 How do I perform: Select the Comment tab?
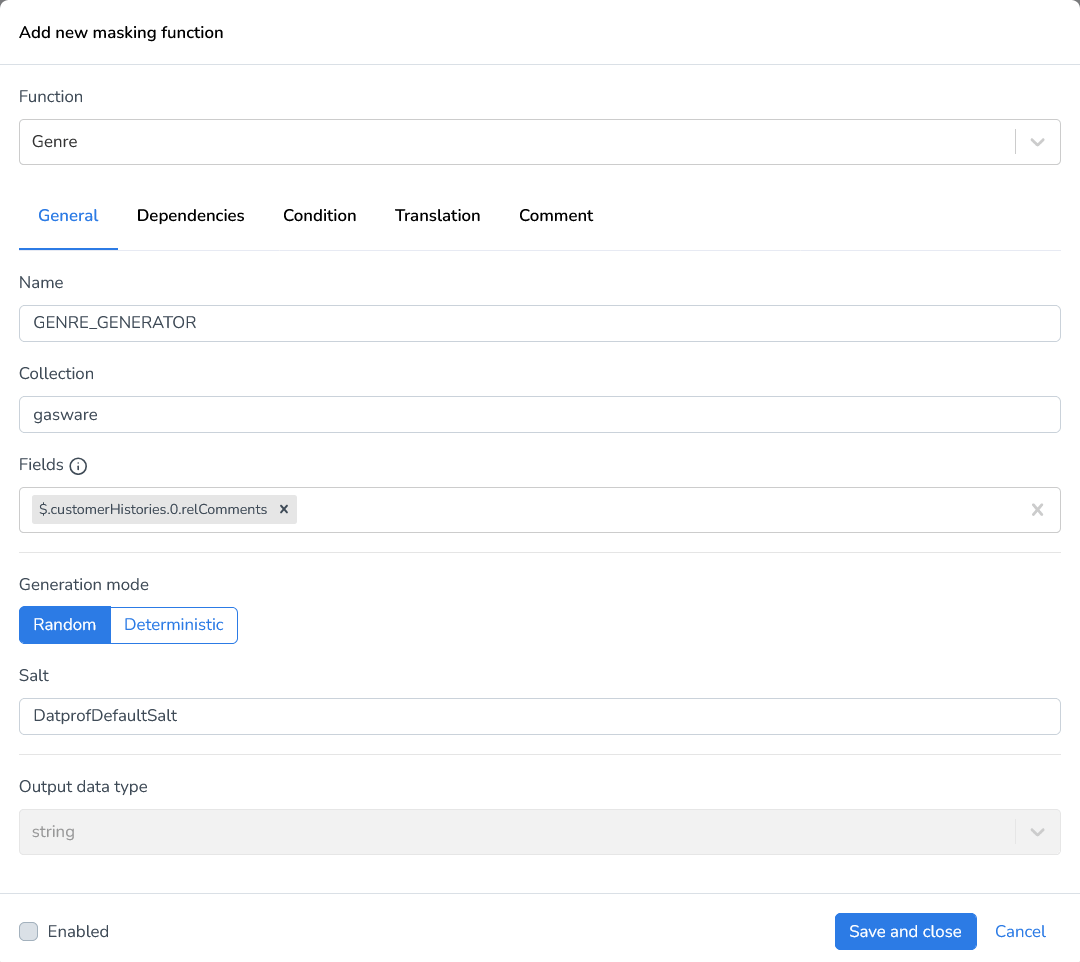coord(556,216)
